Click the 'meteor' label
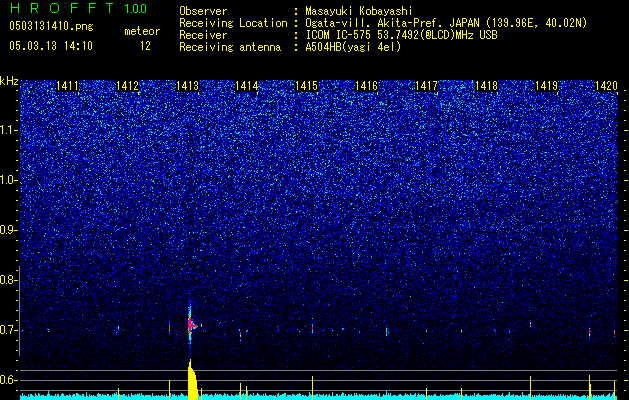The image size is (629, 400). pyautogui.click(x=142, y=31)
